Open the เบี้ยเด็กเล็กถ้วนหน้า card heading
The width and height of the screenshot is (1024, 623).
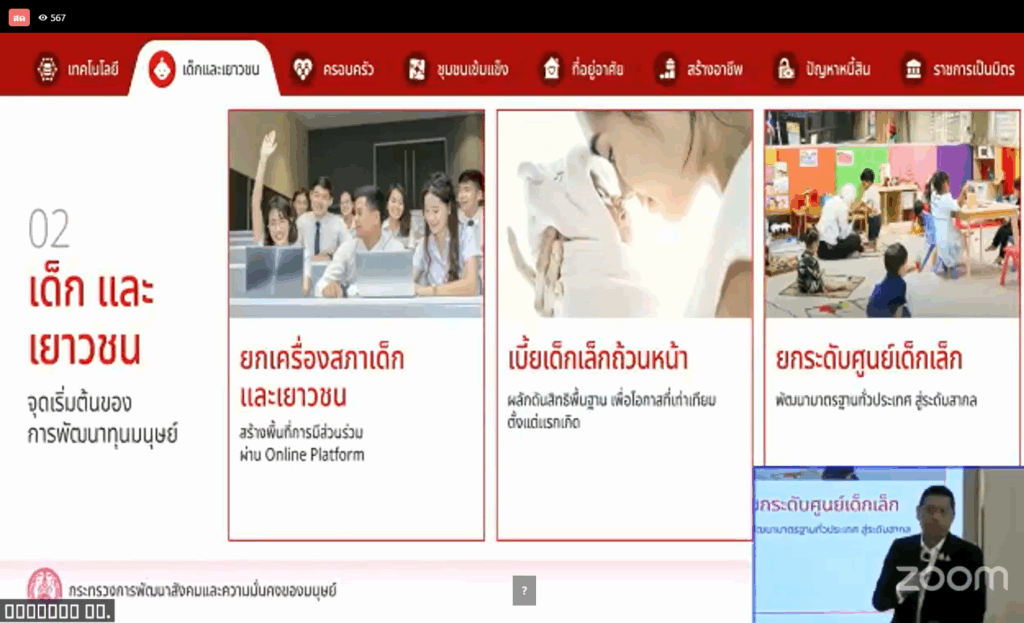pos(598,359)
